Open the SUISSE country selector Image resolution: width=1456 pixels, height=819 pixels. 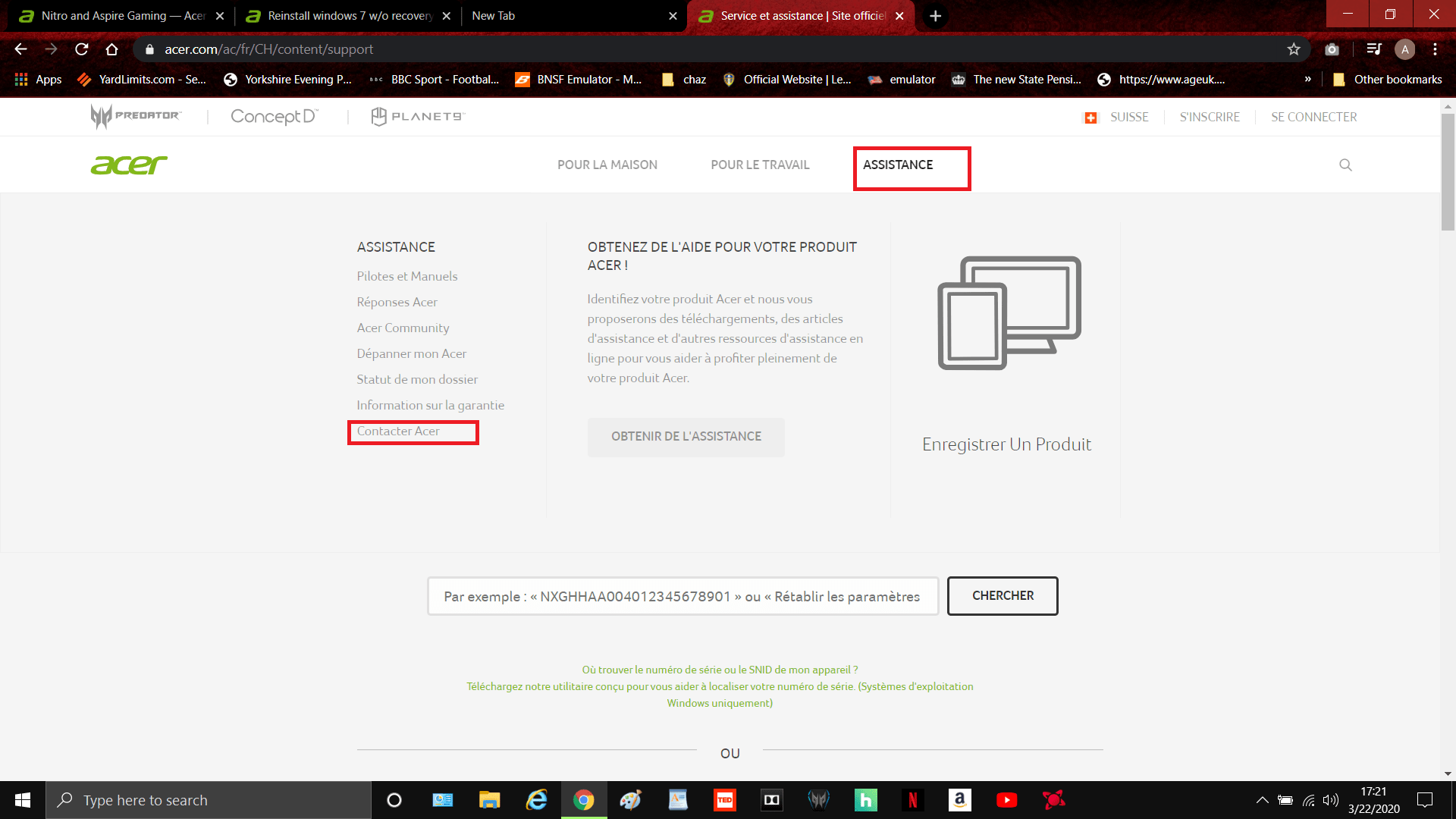coord(1116,117)
